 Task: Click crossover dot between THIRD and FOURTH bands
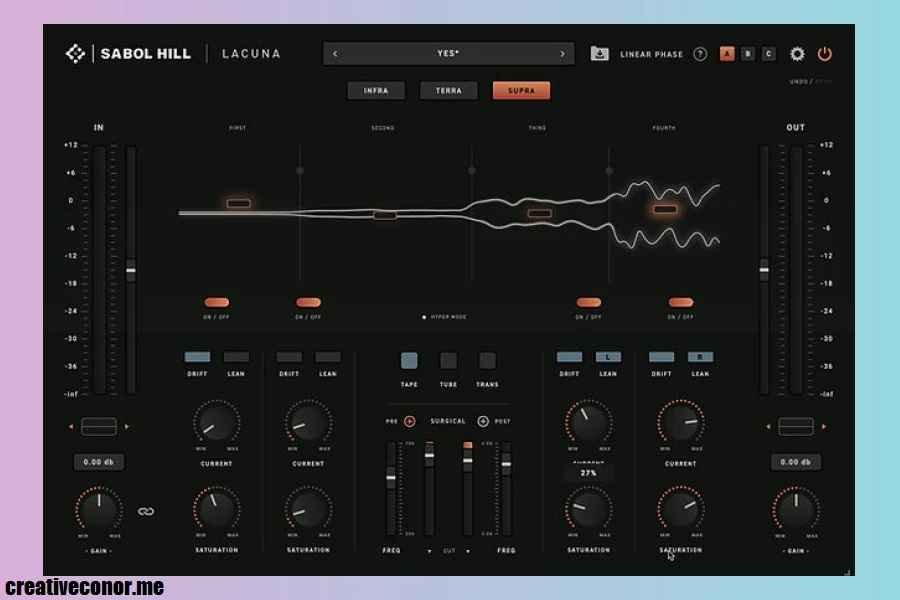[x=609, y=171]
